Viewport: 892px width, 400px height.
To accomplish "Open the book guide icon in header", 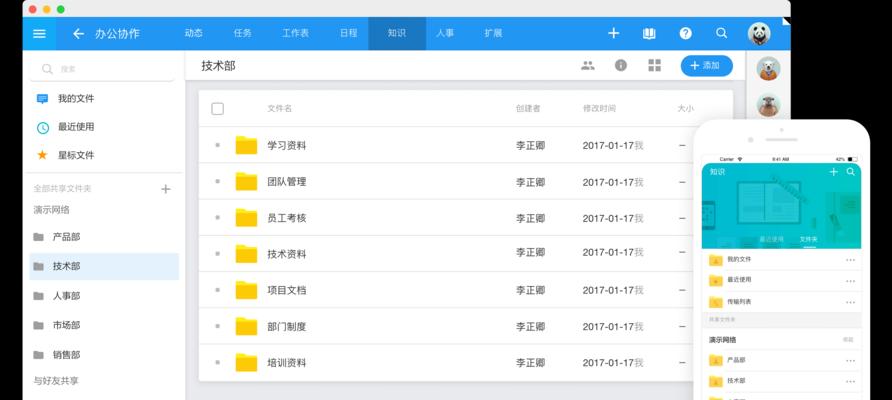I will pyautogui.click(x=649, y=34).
